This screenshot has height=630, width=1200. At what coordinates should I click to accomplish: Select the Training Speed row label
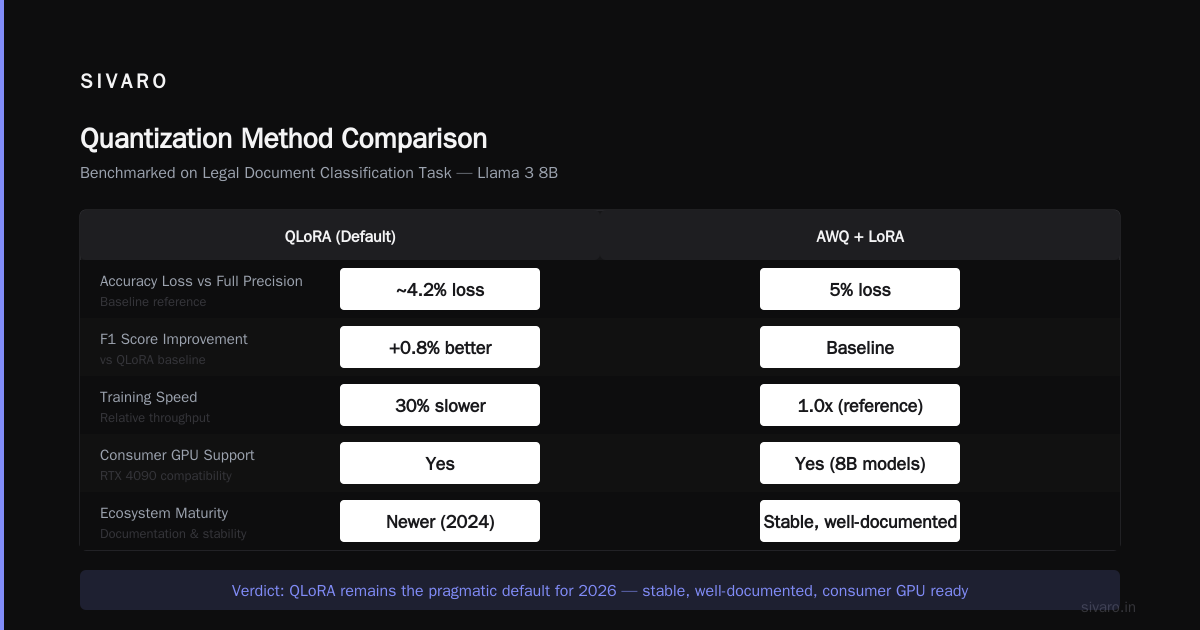(x=149, y=397)
